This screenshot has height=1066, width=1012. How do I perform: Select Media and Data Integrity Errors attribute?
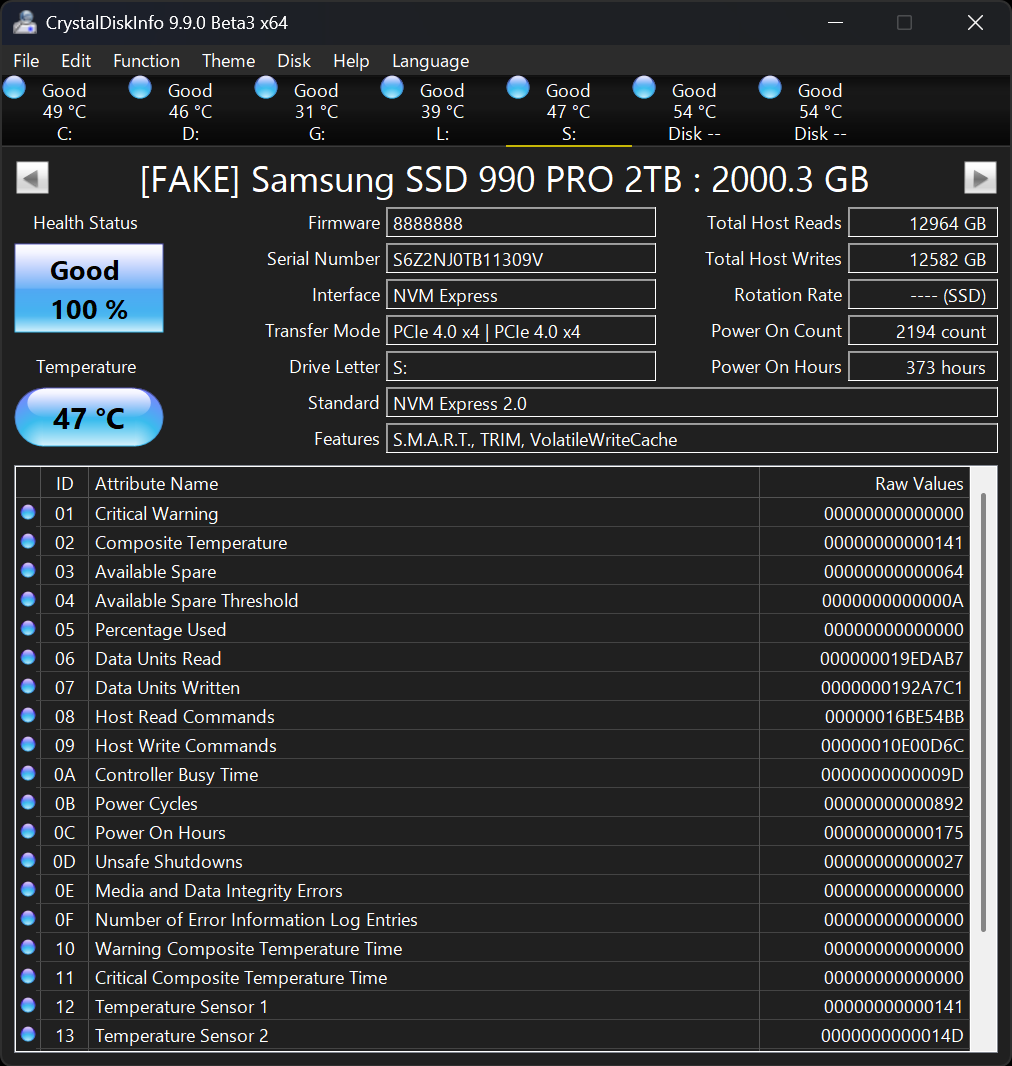tap(219, 891)
